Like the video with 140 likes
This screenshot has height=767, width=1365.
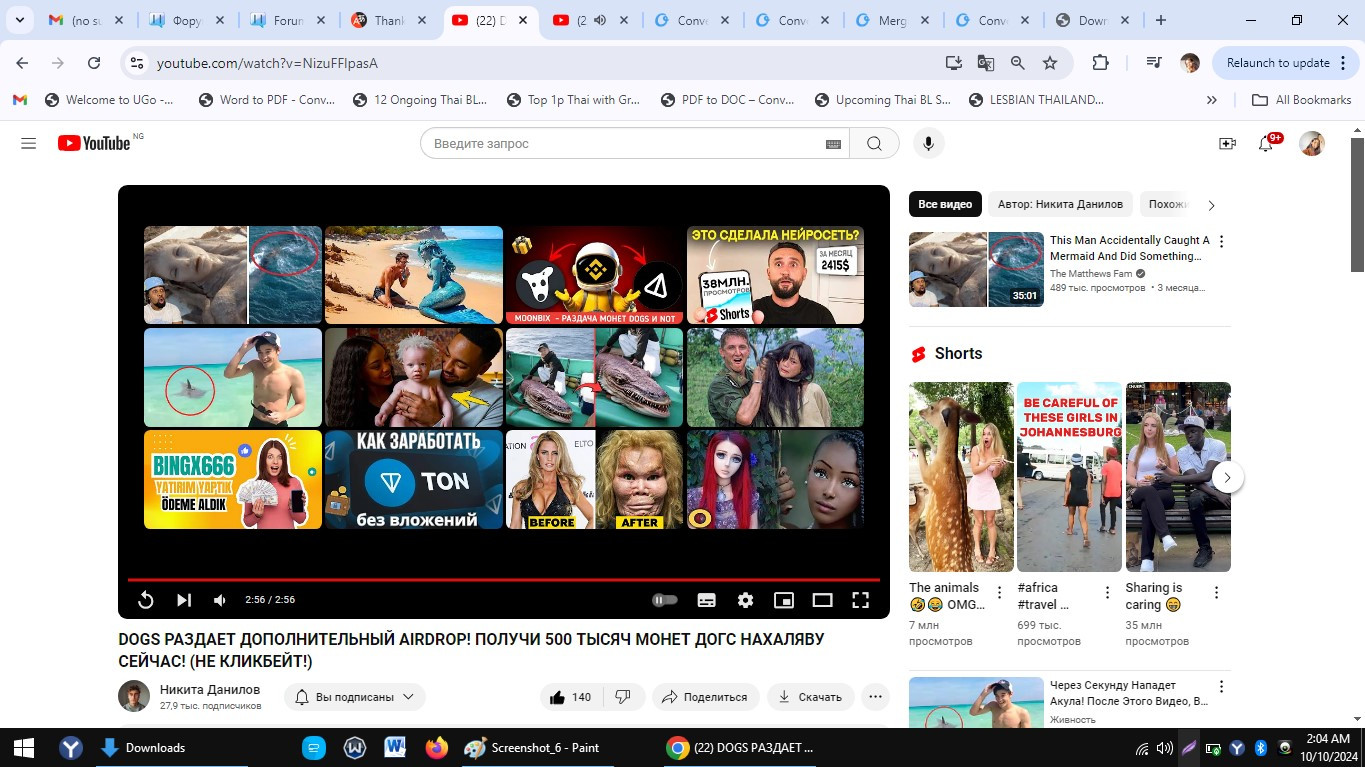(x=569, y=697)
